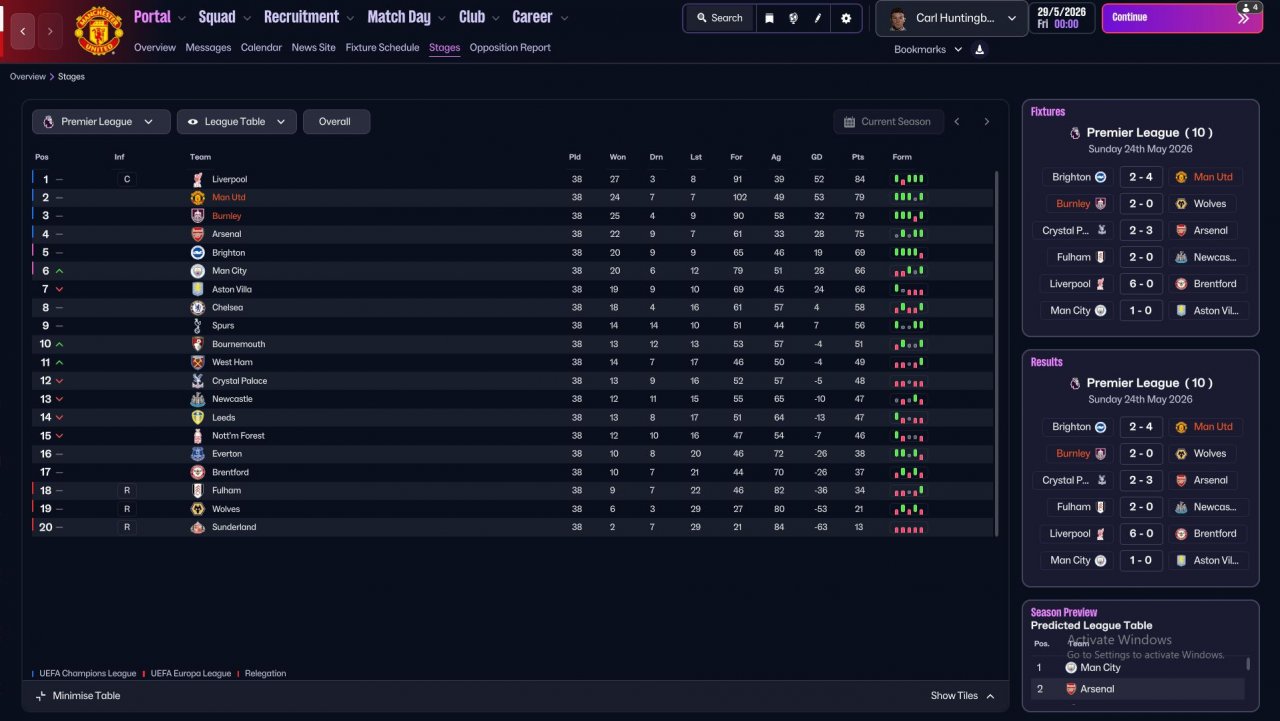The width and height of the screenshot is (1280, 721).
Task: Click the Chelsea badge in the league table
Action: coord(198,307)
